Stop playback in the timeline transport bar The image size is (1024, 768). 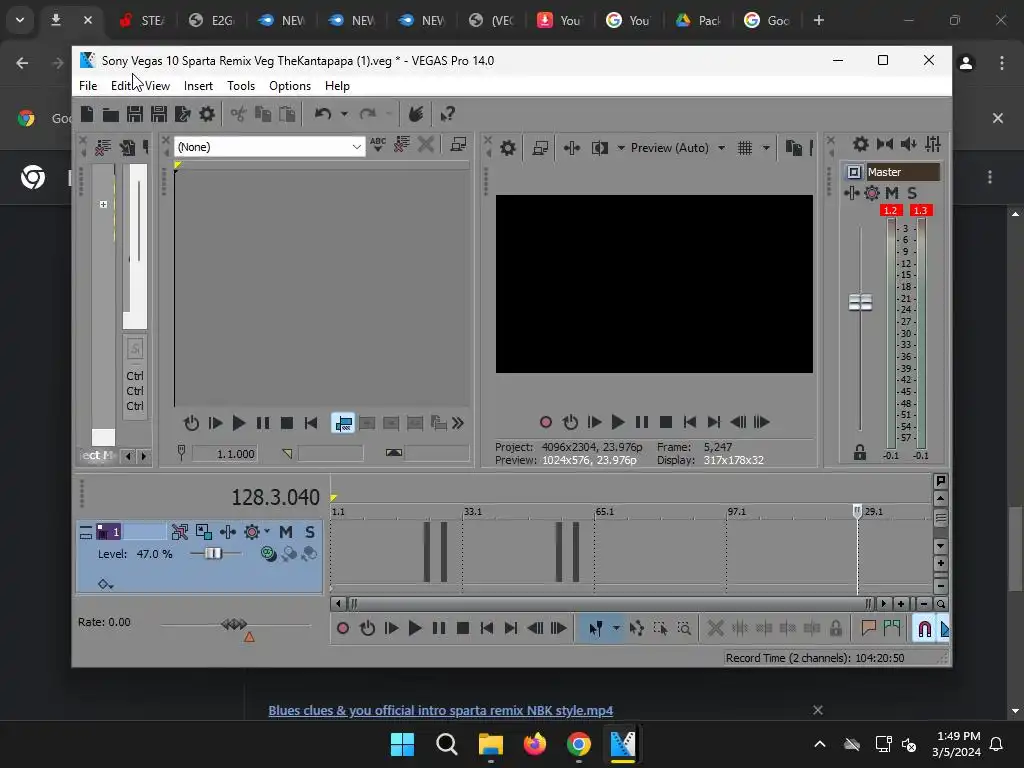click(x=462, y=628)
